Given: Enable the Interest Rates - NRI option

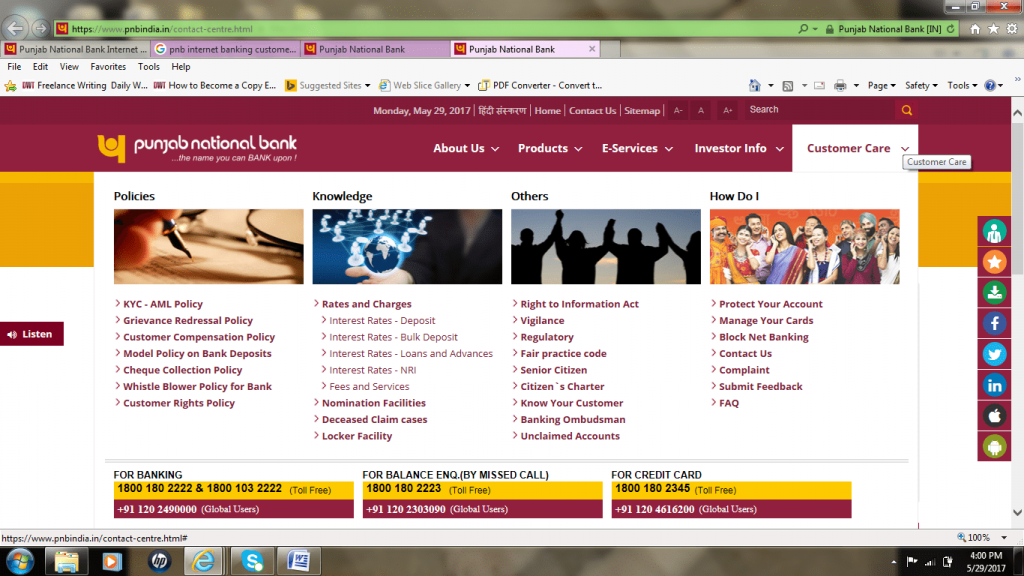Looking at the screenshot, I should [x=376, y=369].
